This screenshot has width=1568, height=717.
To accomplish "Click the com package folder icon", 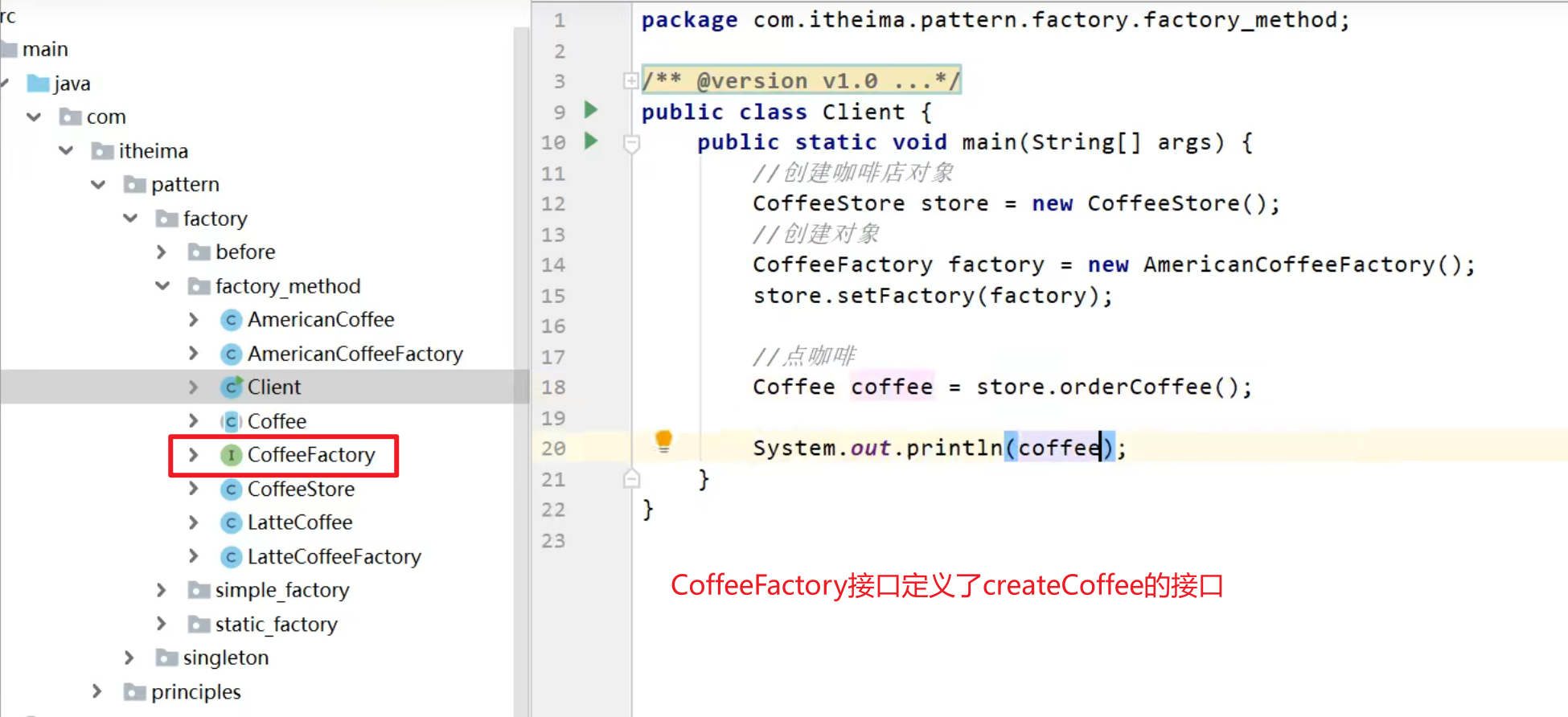I will [x=71, y=117].
